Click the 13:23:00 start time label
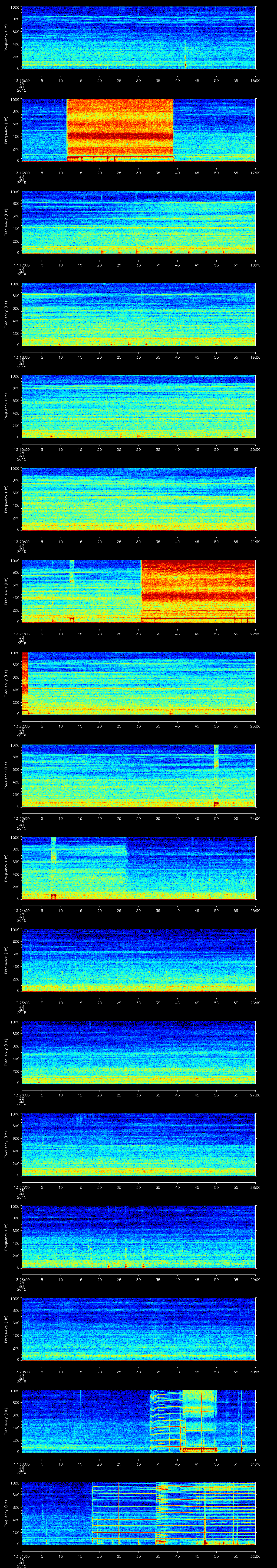 coord(21,819)
